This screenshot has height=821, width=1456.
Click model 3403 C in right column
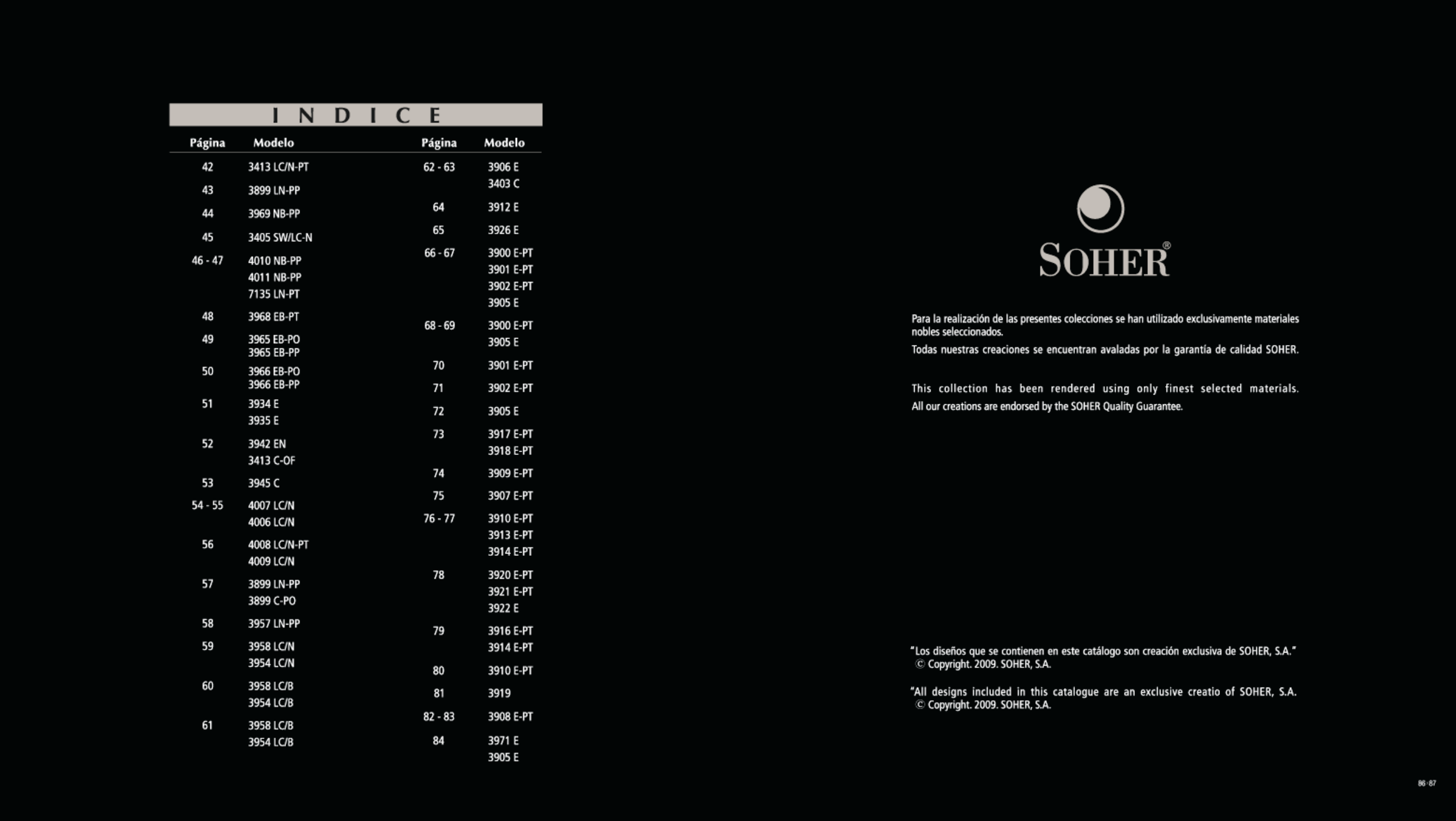pos(503,184)
